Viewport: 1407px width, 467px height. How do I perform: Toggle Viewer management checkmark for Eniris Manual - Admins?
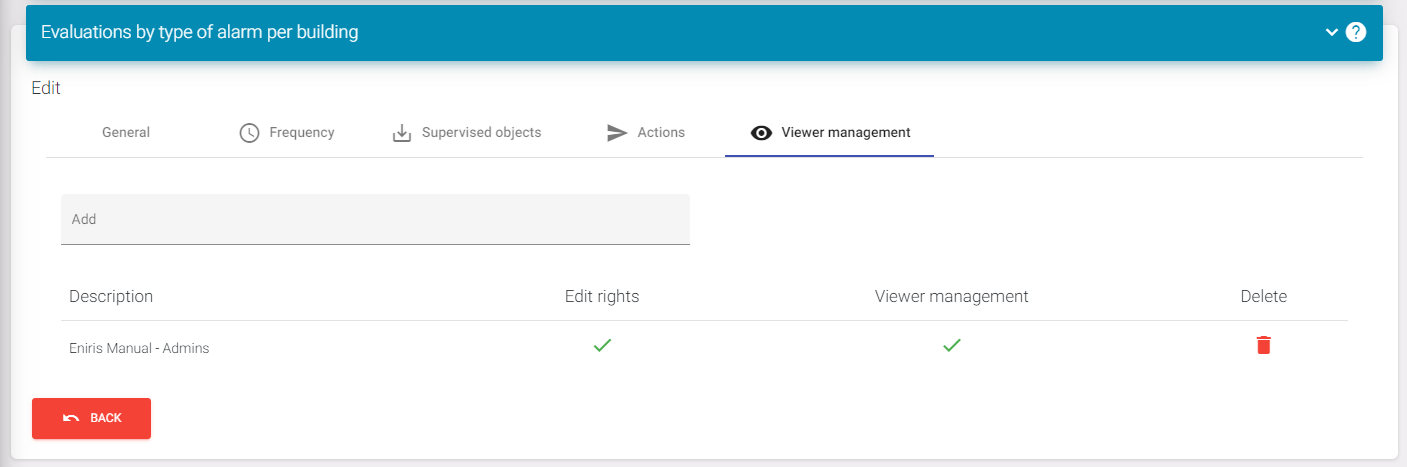[x=951, y=345]
